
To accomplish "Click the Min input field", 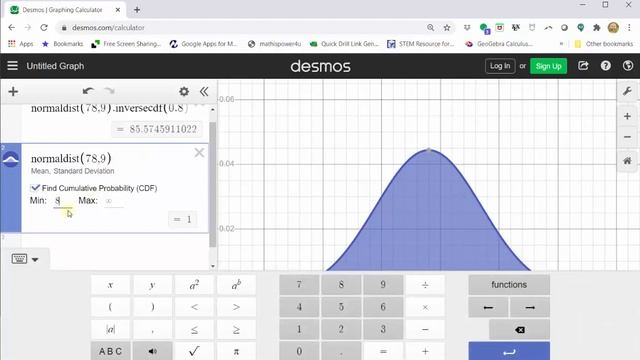I will click(62, 201).
